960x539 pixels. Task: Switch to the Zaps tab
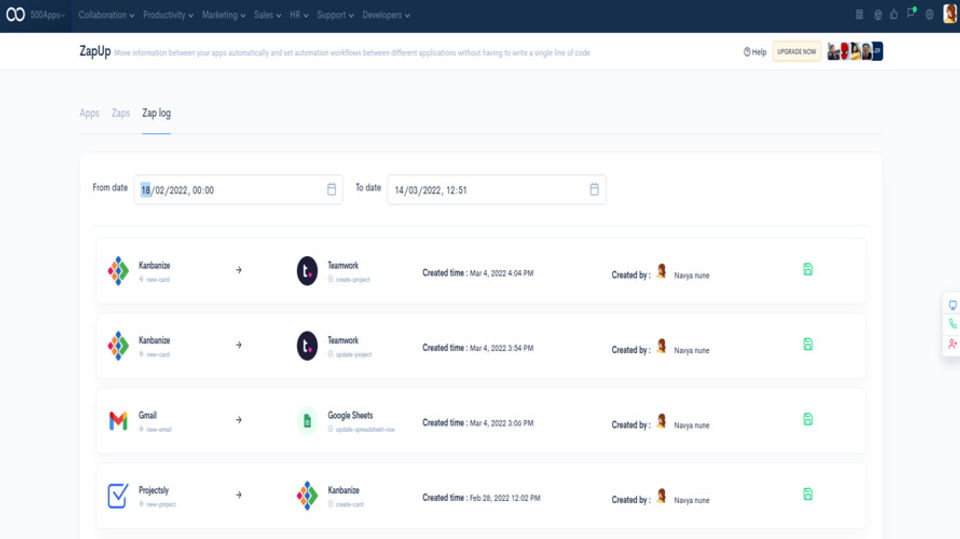pyautogui.click(x=121, y=113)
